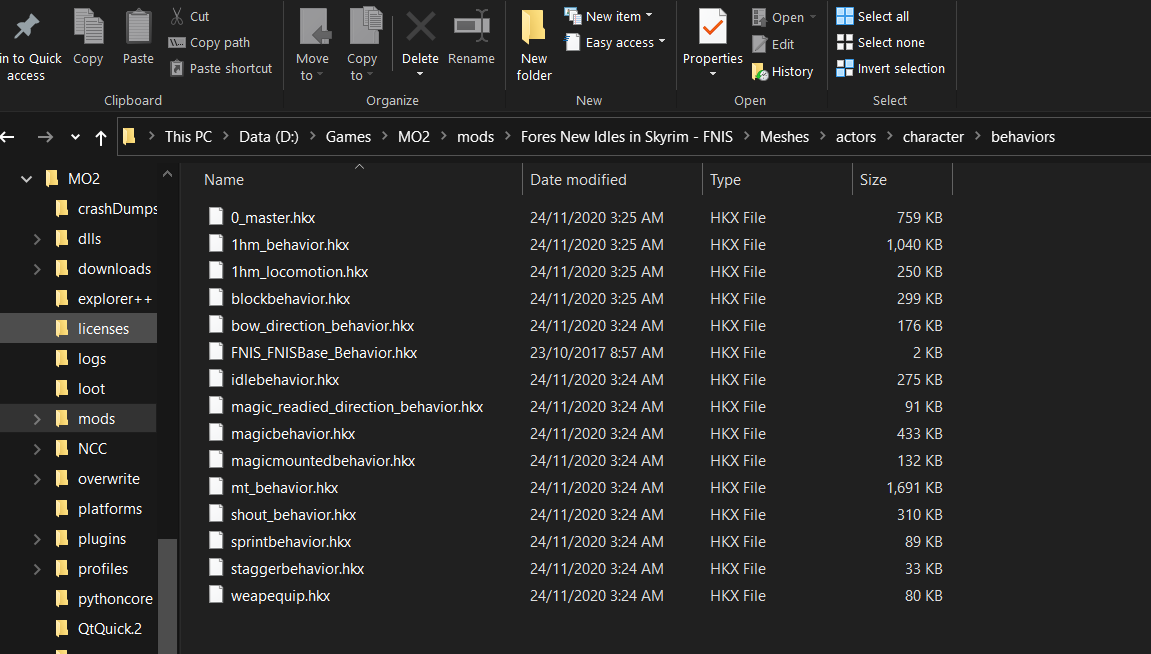Select crashDumps folder in tree
This screenshot has height=654, width=1151.
106,208
